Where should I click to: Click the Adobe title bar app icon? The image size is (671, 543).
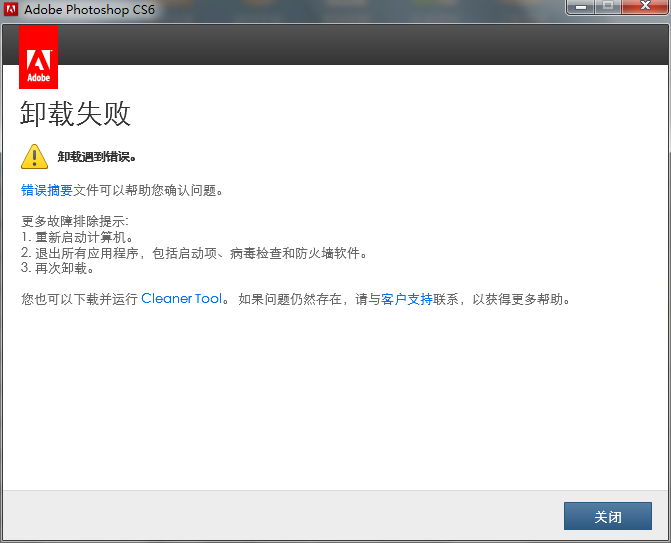11,9
